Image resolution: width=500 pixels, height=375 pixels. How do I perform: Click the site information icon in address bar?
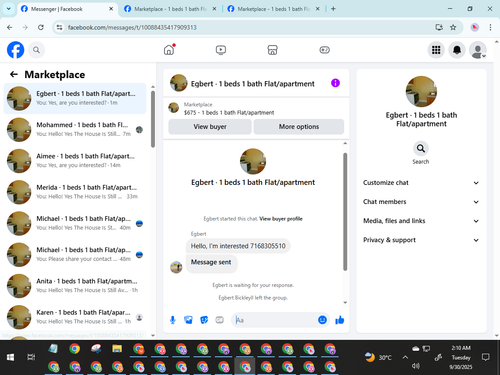[x=60, y=27]
